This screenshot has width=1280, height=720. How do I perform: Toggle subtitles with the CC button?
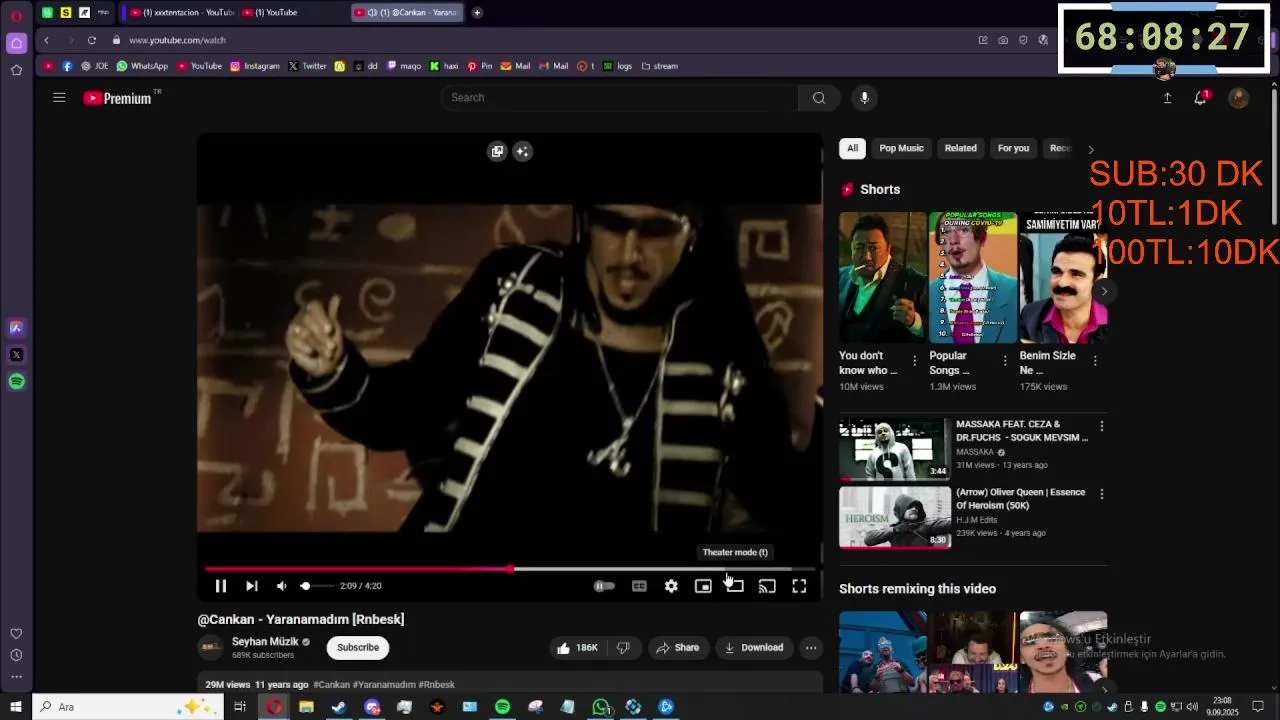pyautogui.click(x=639, y=586)
